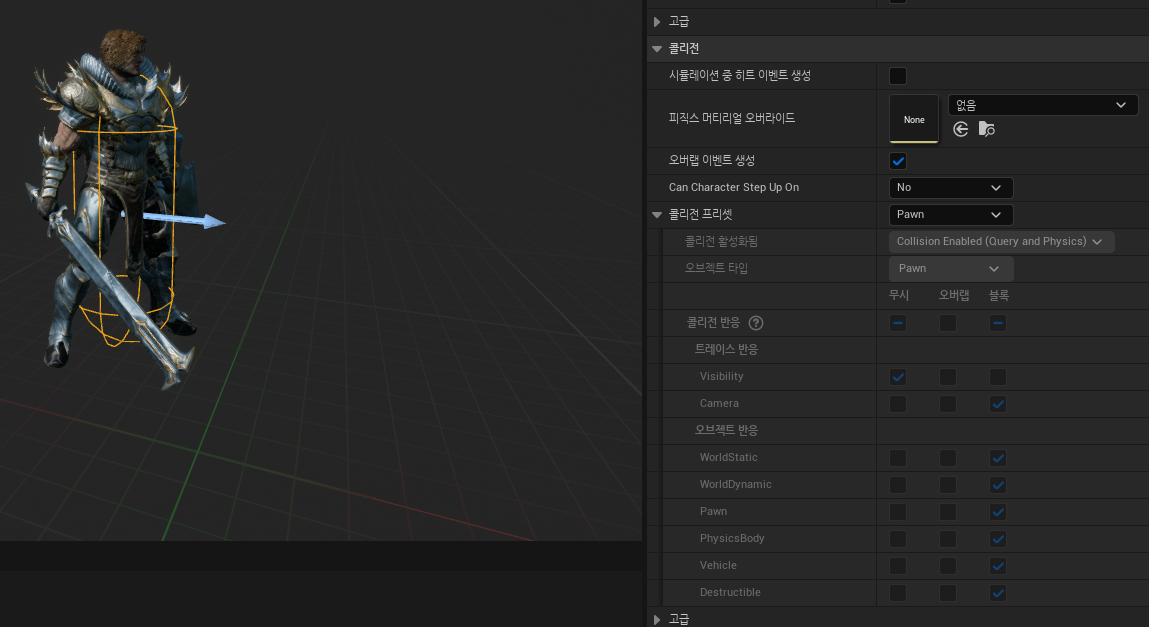Set Destructible response to 오버랩

947,593
